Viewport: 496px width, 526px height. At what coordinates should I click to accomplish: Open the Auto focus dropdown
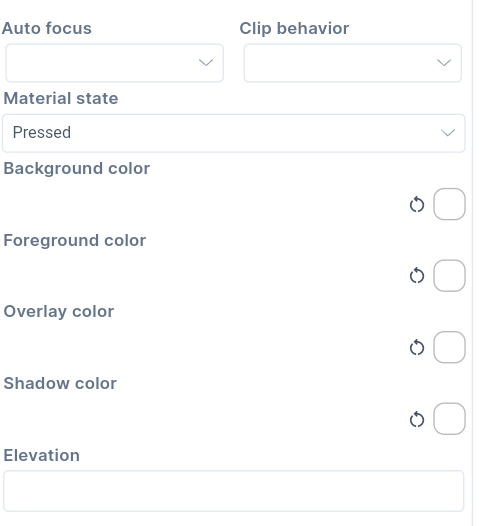tap(115, 63)
